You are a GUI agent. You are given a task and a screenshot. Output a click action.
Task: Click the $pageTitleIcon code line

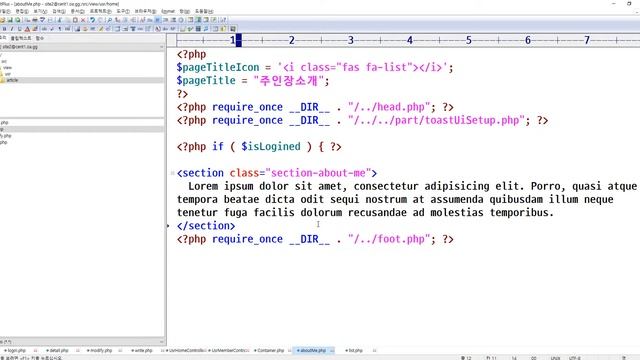click(x=315, y=67)
